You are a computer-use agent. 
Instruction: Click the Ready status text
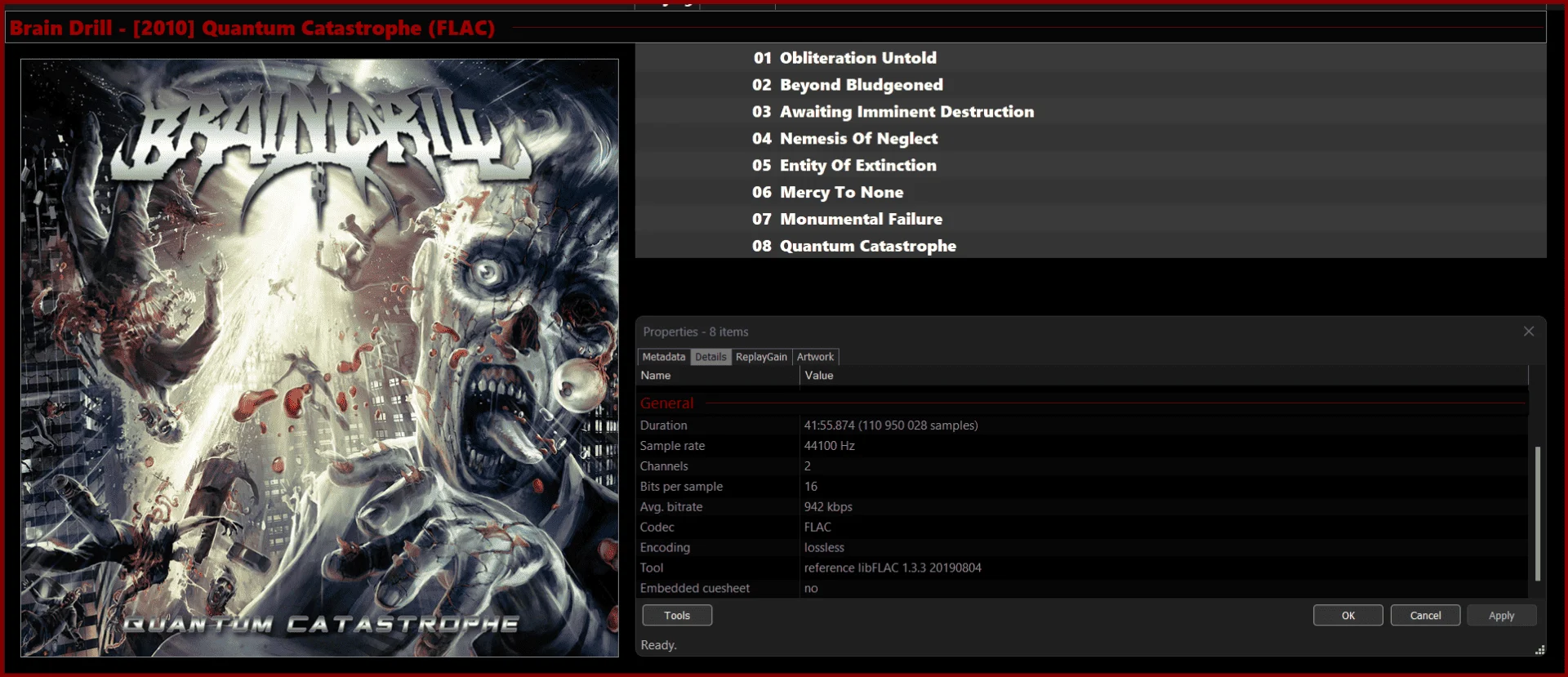(x=658, y=645)
